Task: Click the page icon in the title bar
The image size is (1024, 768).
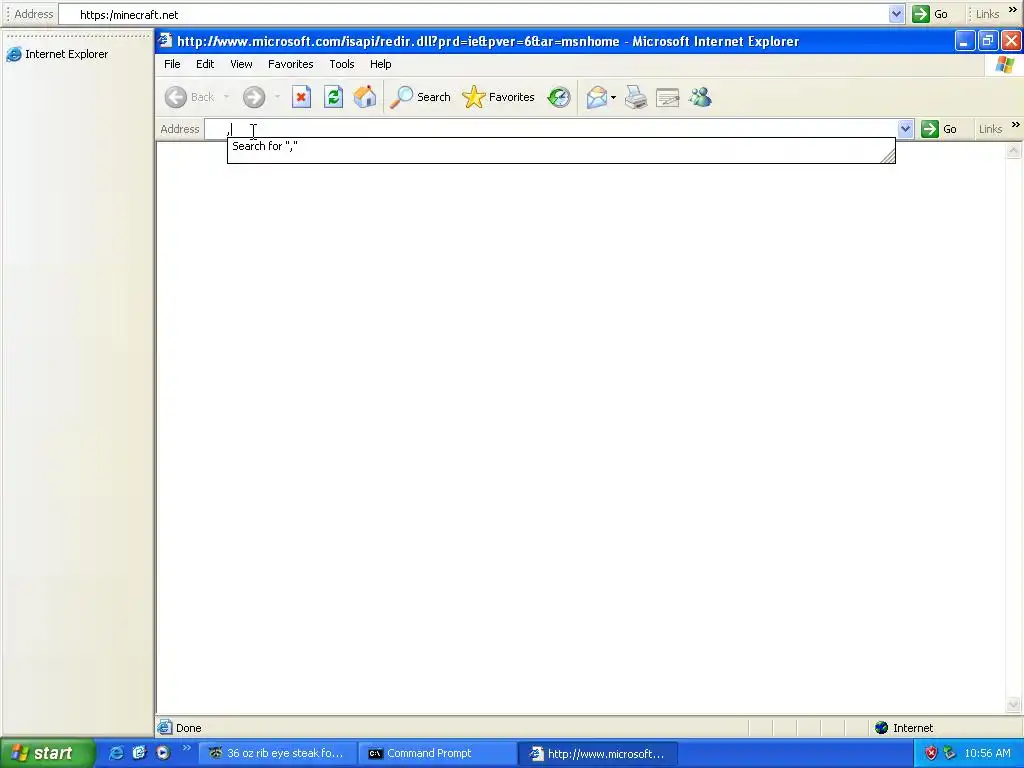Action: tap(165, 40)
